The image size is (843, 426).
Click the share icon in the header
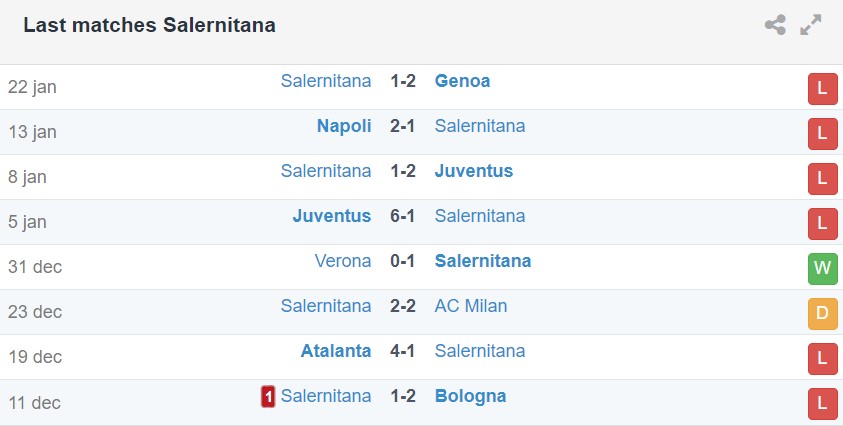(775, 26)
